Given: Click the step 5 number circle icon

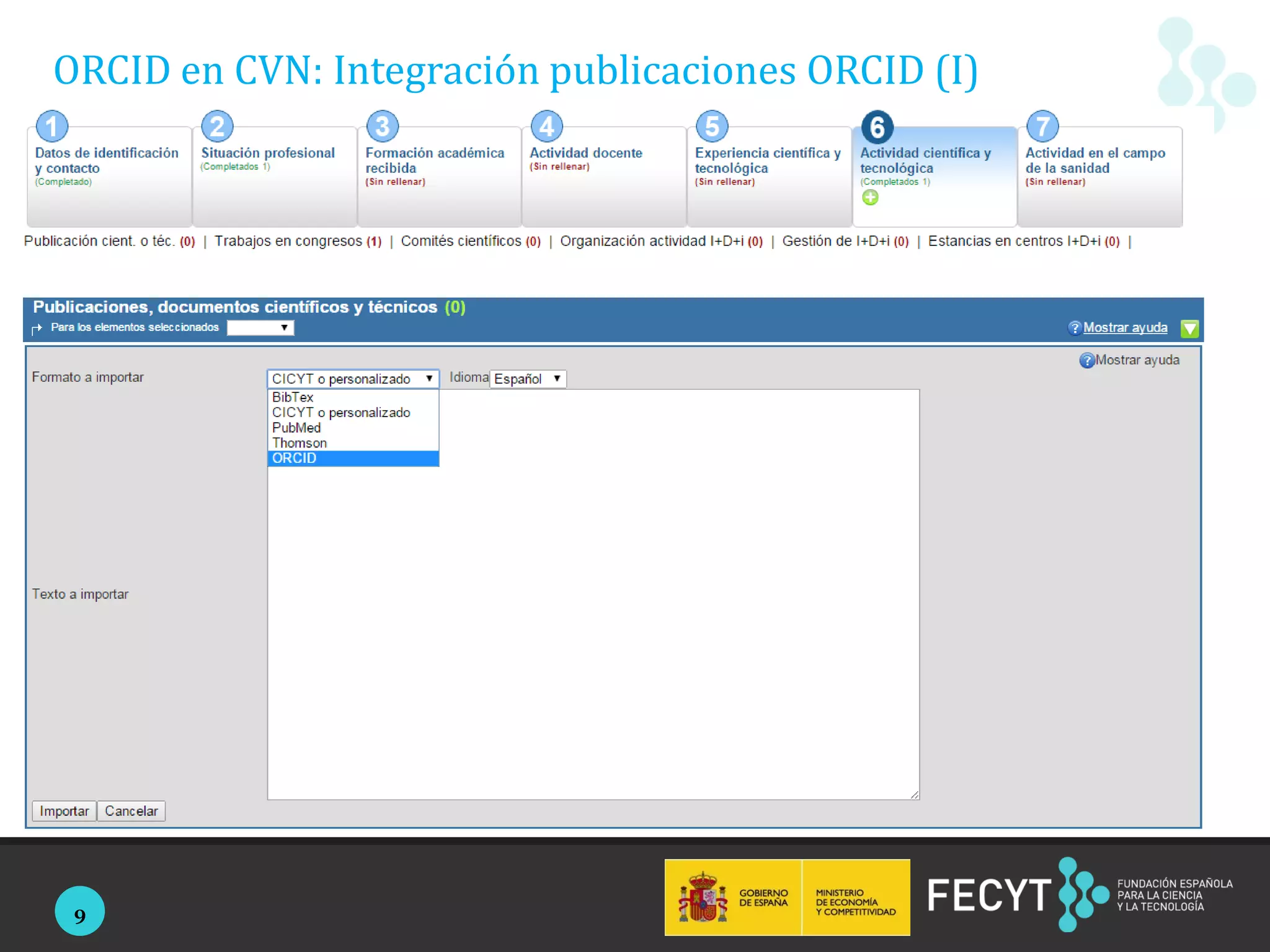Looking at the screenshot, I should click(713, 126).
